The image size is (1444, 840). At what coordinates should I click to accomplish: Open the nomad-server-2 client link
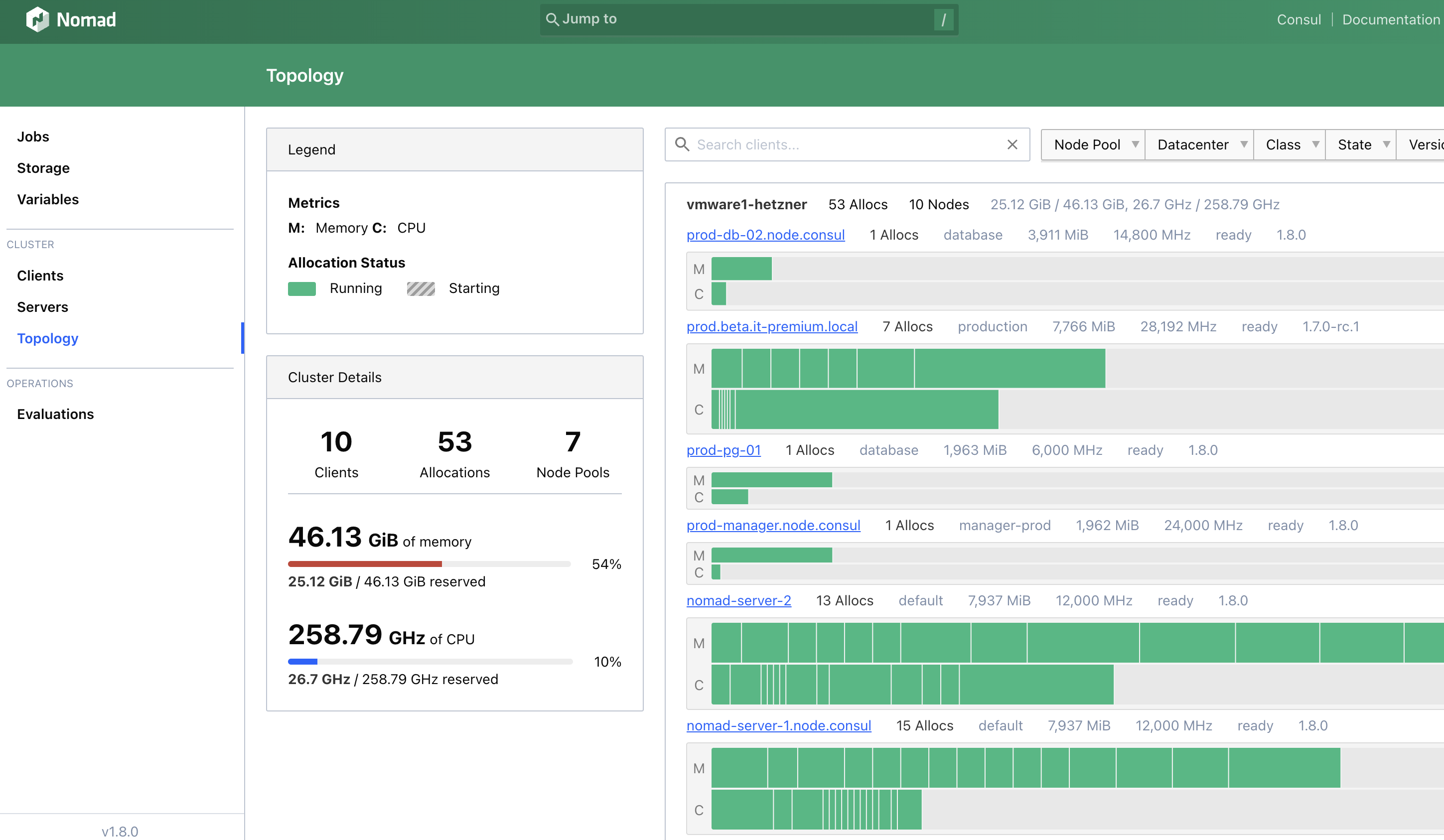pos(738,600)
